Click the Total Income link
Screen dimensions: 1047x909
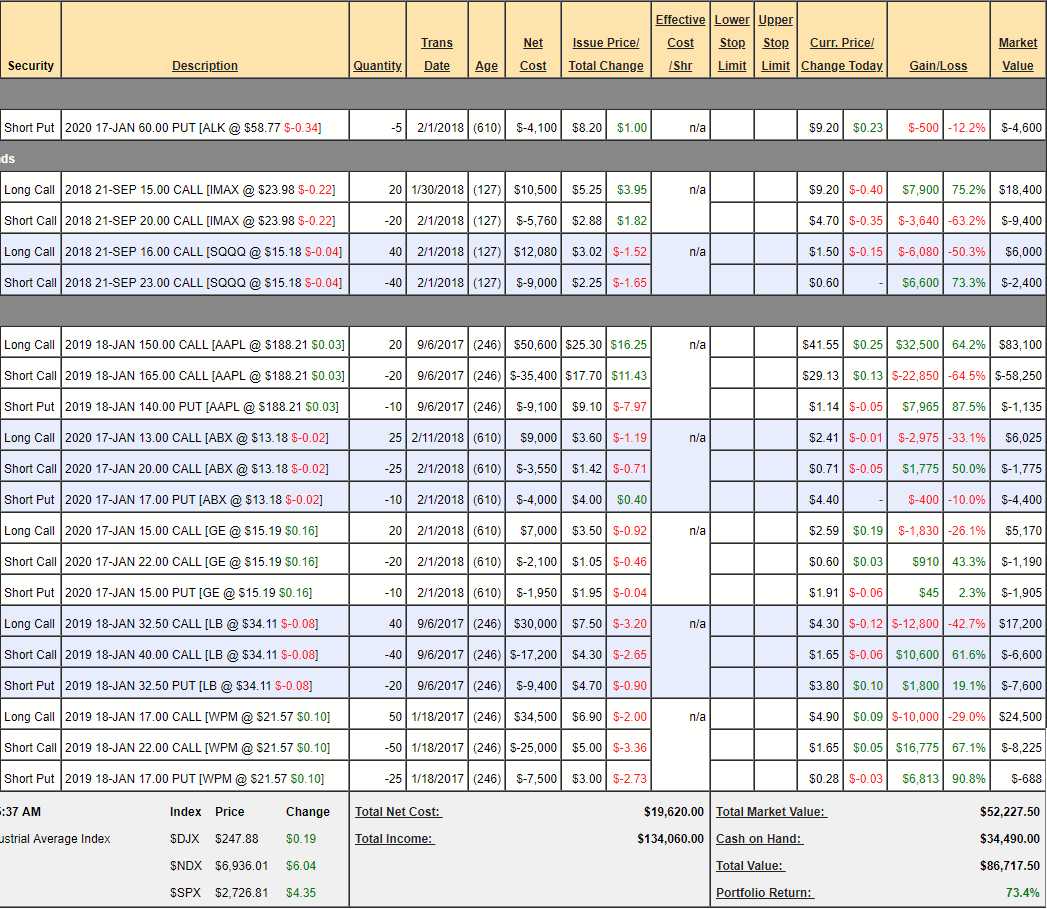click(394, 839)
